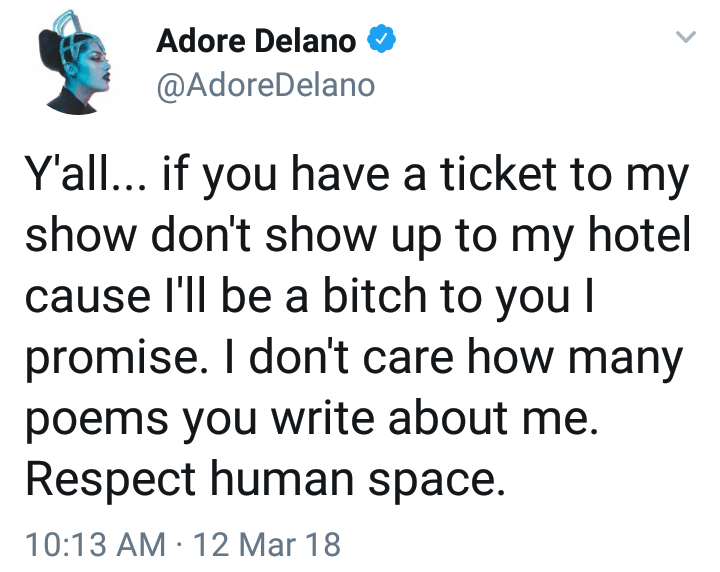Screen dimensions: 720x572
Task: Click the word "many" in the tweet
Action: point(635,358)
